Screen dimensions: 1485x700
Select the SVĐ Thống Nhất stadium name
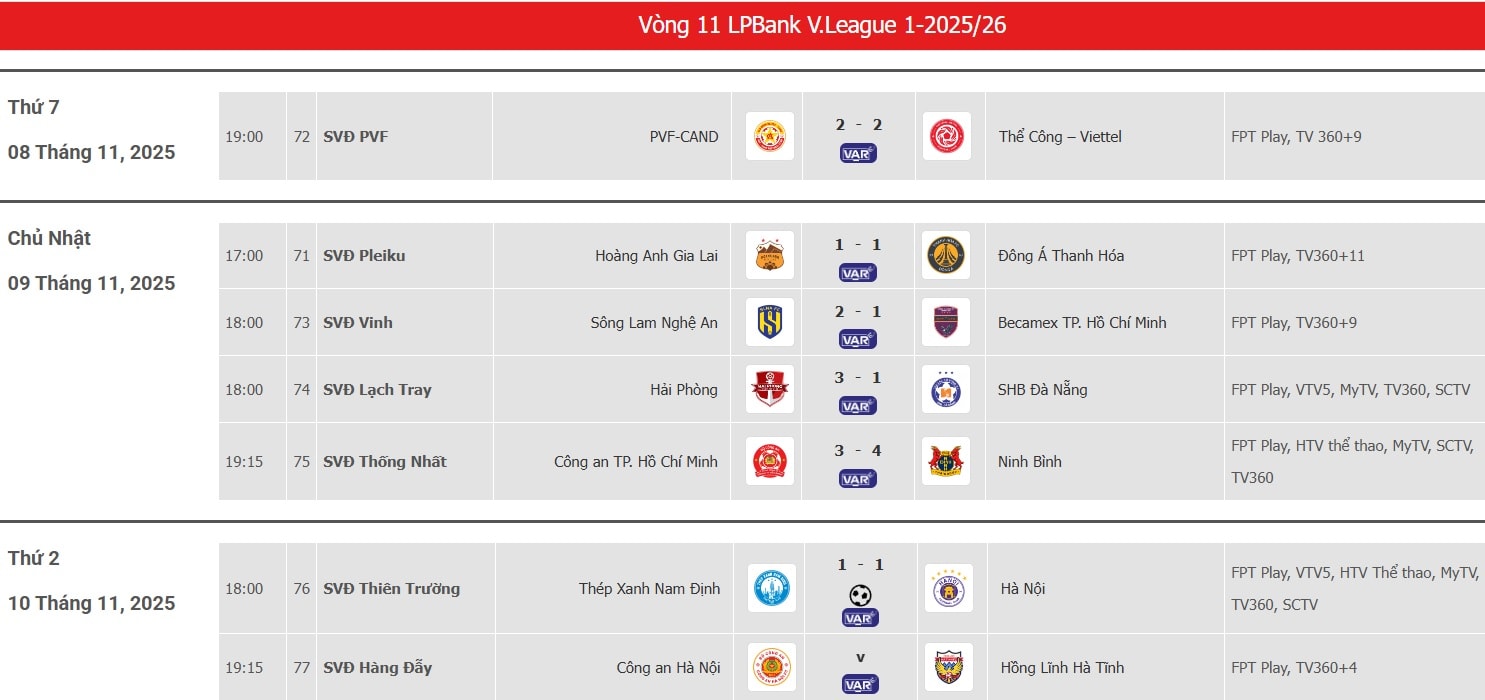(x=385, y=461)
